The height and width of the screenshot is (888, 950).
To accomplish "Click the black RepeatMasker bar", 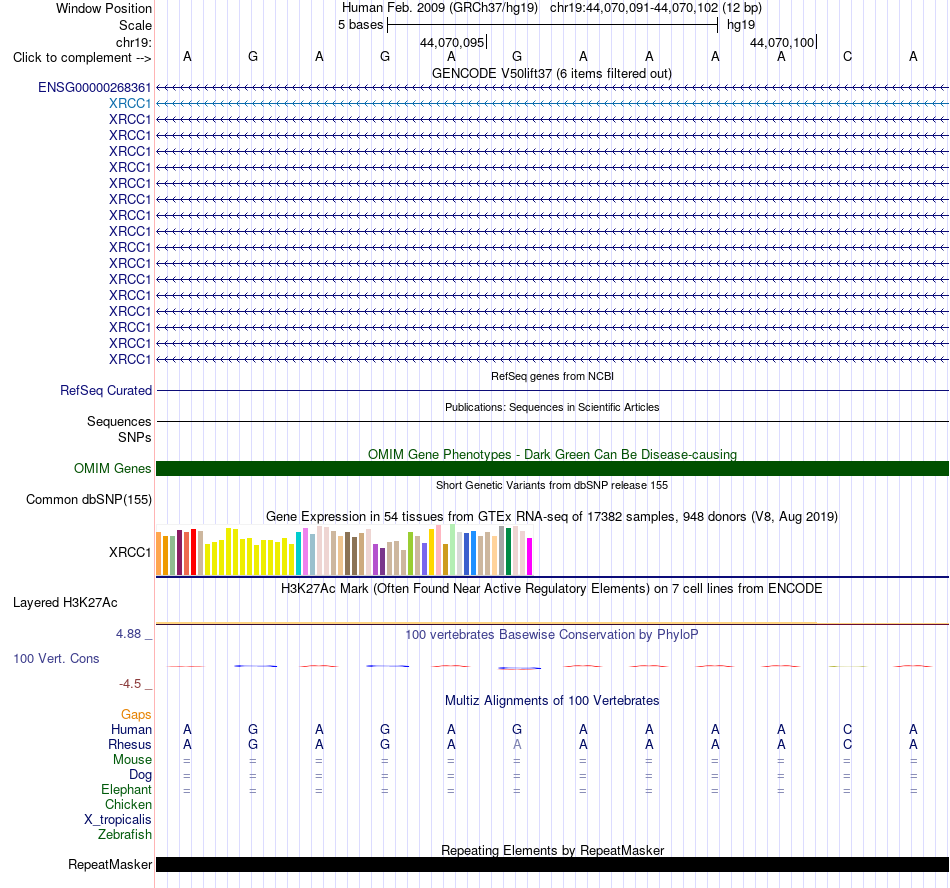I will pos(553,864).
